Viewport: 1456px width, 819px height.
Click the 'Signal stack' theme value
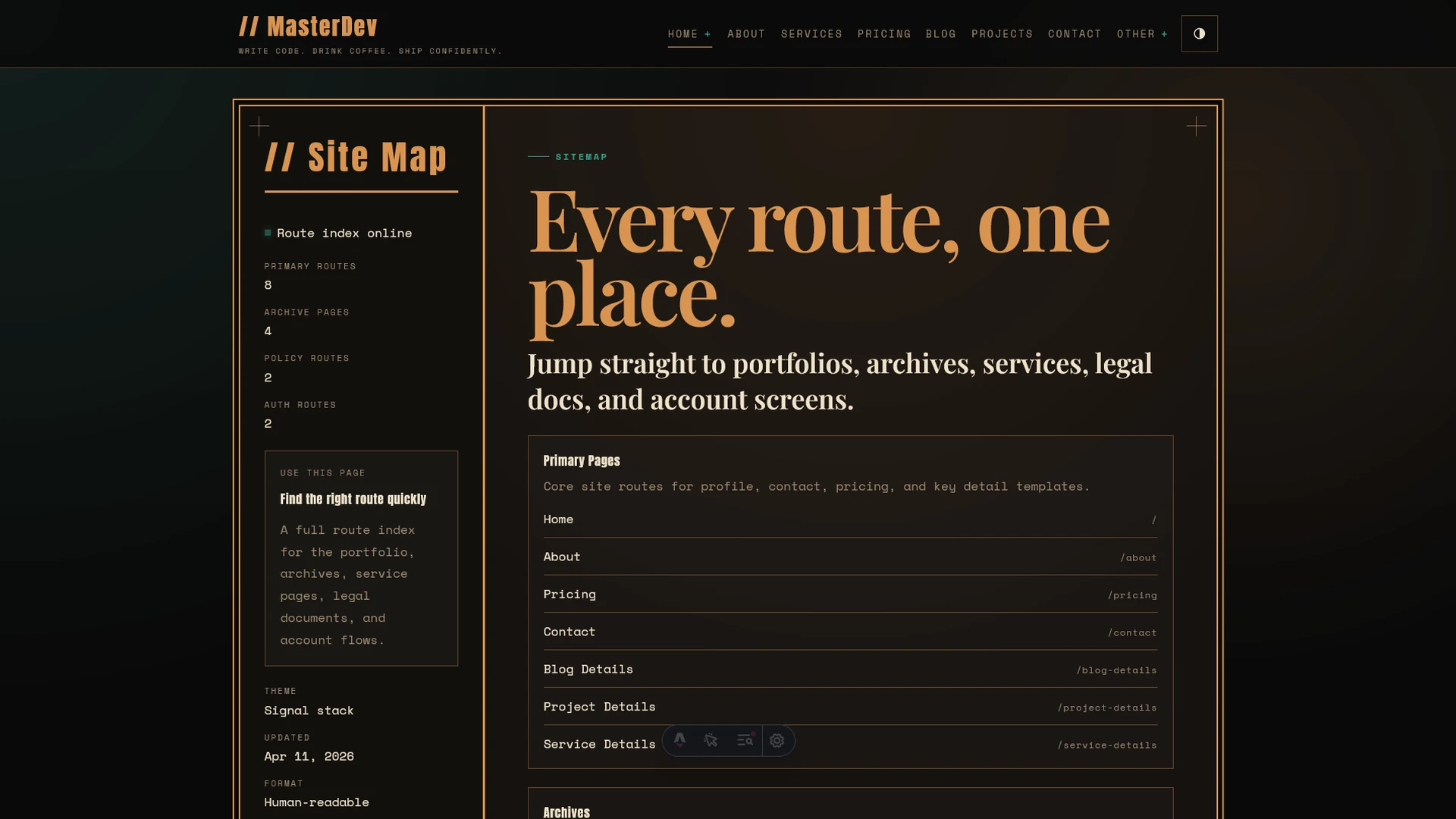click(309, 711)
